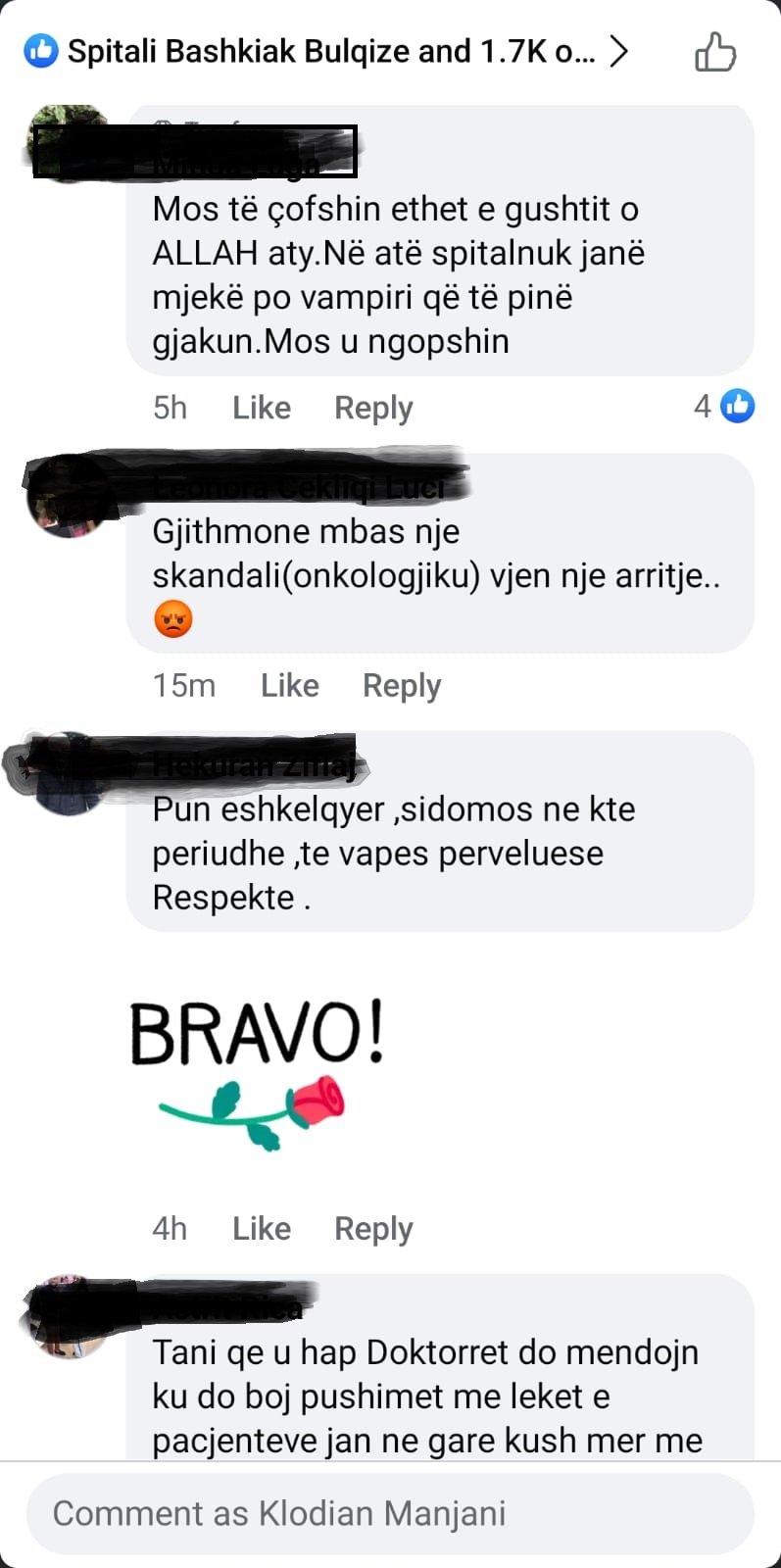Like the 5h old vampiri comment
The width and height of the screenshot is (781, 1568).
(x=262, y=408)
